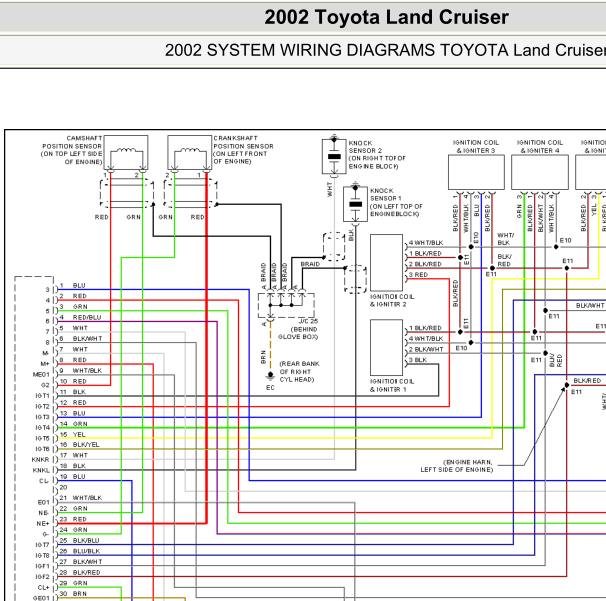Viewport: 606px width, 601px height.
Task: Click pin row "19 BLU"
Action: tap(73, 477)
